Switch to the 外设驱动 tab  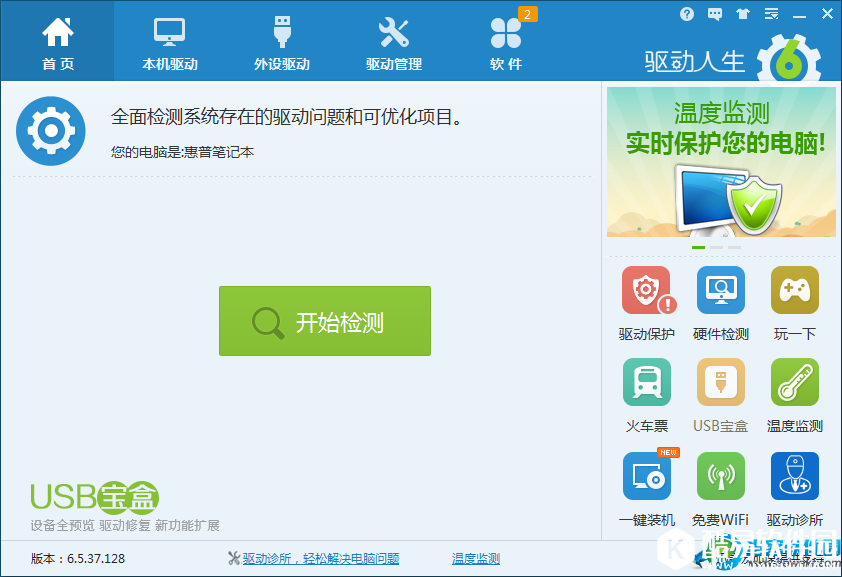(x=281, y=40)
